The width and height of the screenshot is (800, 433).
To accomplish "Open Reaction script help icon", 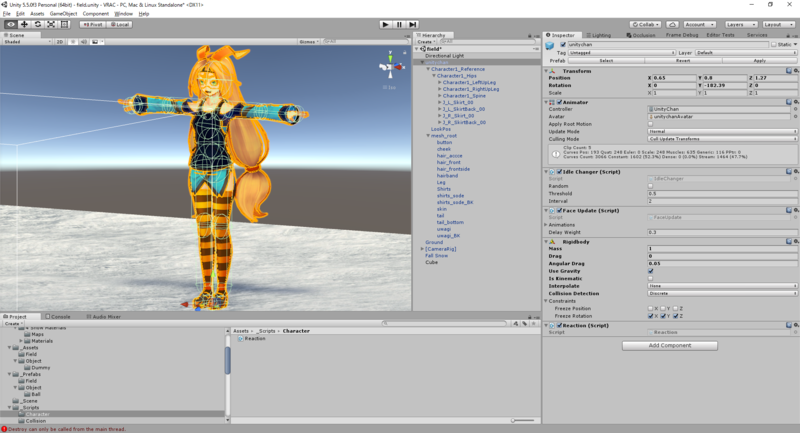I will pyautogui.click(x=789, y=325).
